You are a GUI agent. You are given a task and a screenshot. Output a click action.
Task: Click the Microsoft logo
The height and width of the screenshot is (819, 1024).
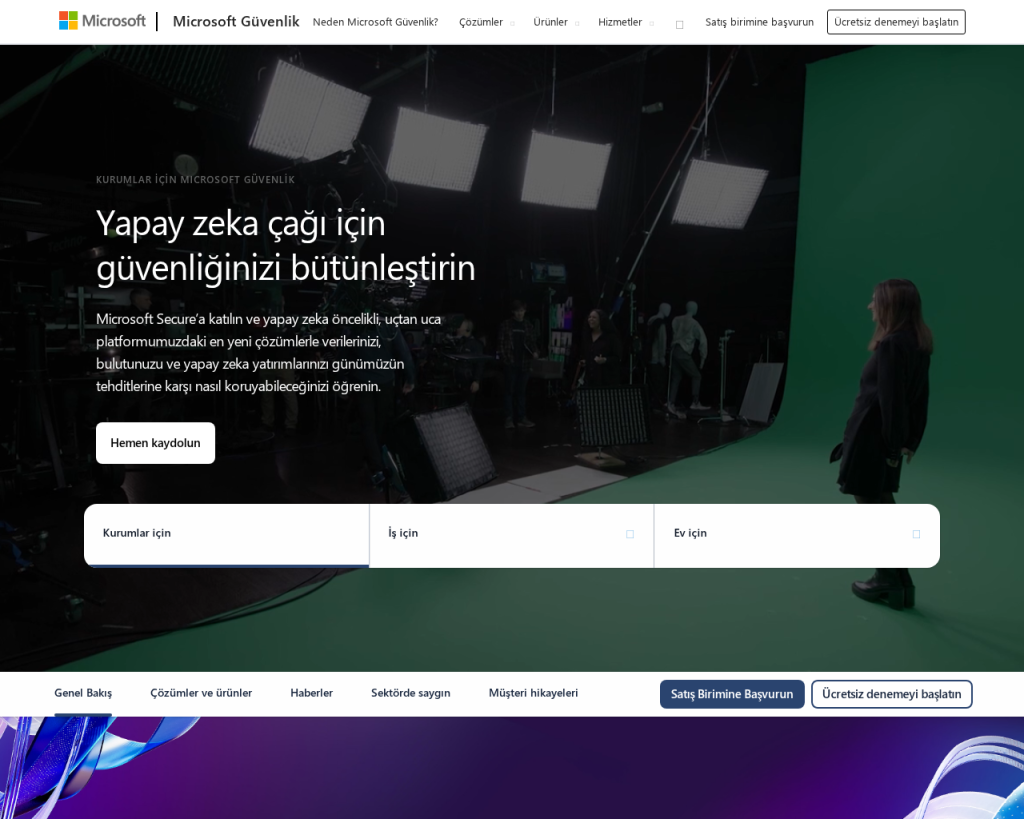click(x=103, y=21)
